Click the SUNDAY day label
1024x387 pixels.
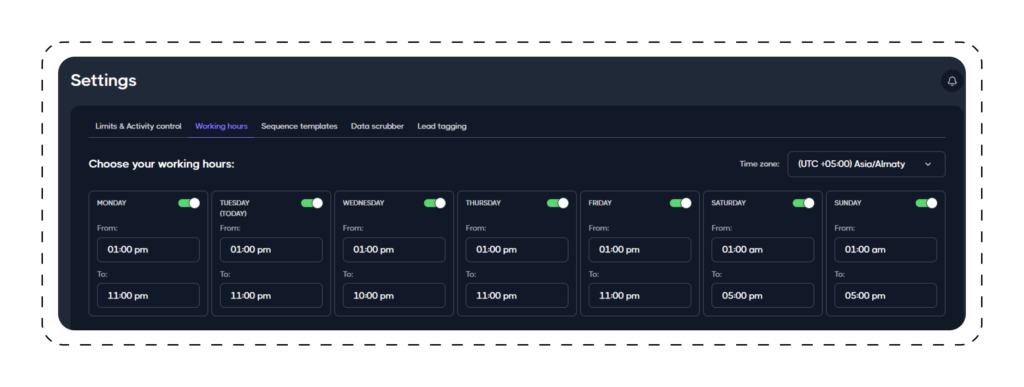[848, 203]
